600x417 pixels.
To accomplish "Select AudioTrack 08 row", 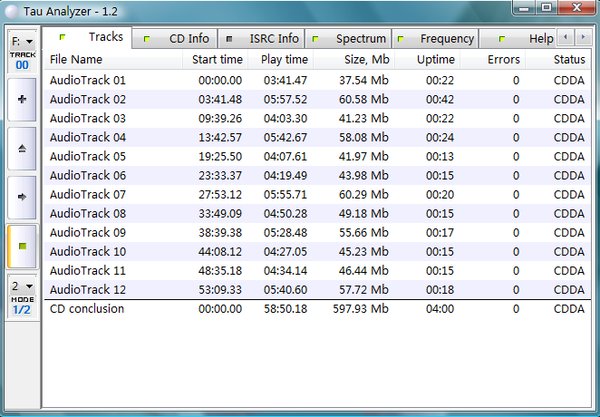I will [317, 213].
